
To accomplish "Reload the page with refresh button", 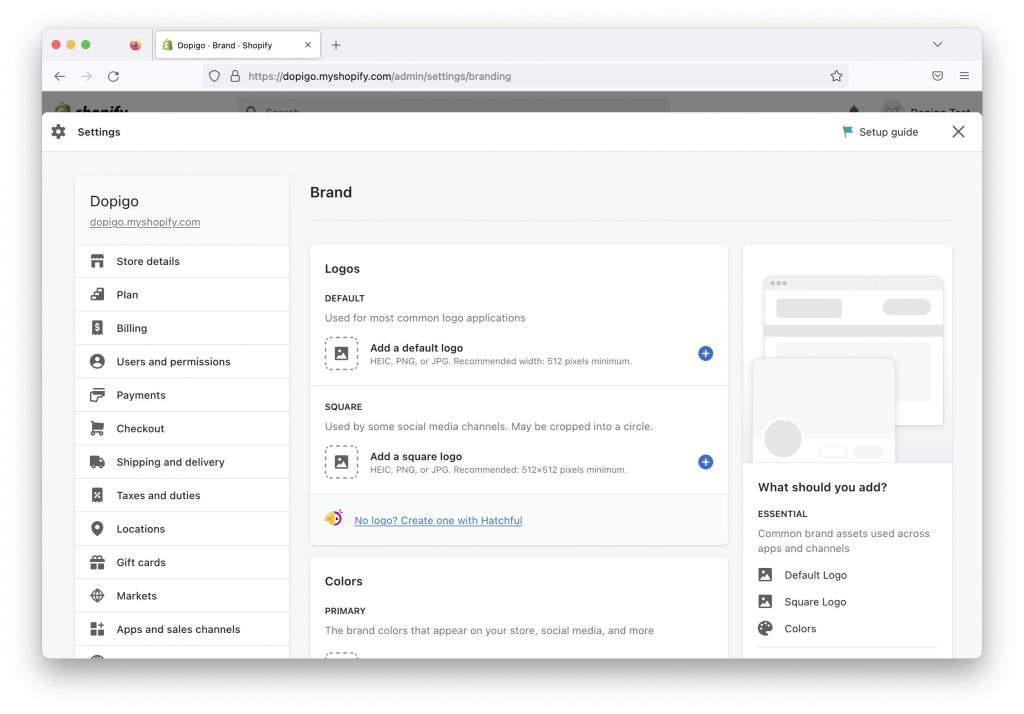I will pos(114,76).
